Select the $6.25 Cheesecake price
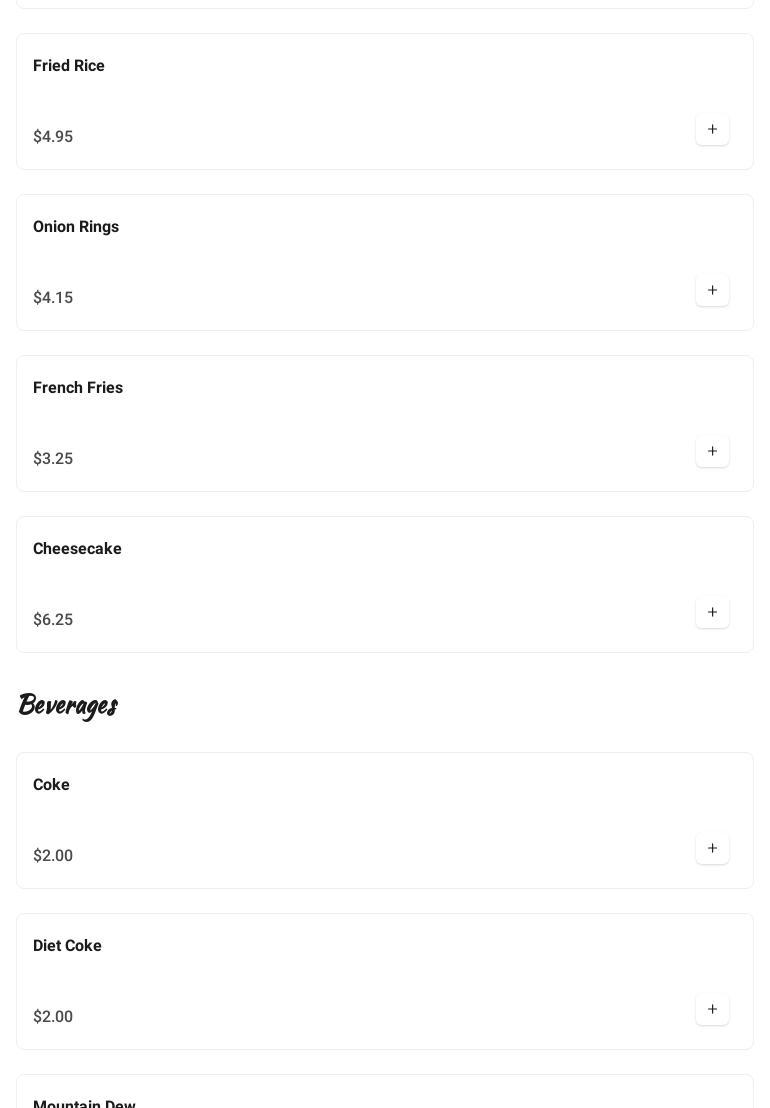 (53, 620)
